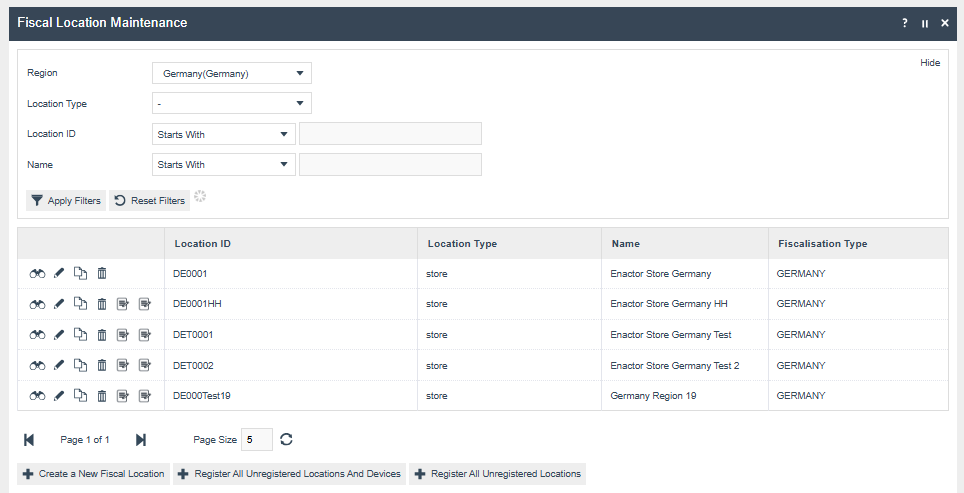The height and width of the screenshot is (493, 964).
Task: Open Location ID match-type dropdown
Action: click(223, 134)
